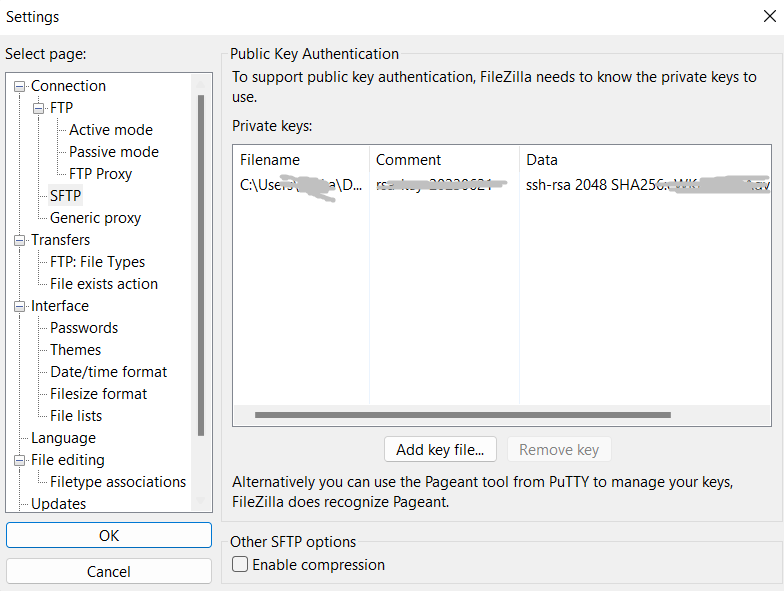Open the Updates page
Image resolution: width=784 pixels, height=591 pixels.
58,504
